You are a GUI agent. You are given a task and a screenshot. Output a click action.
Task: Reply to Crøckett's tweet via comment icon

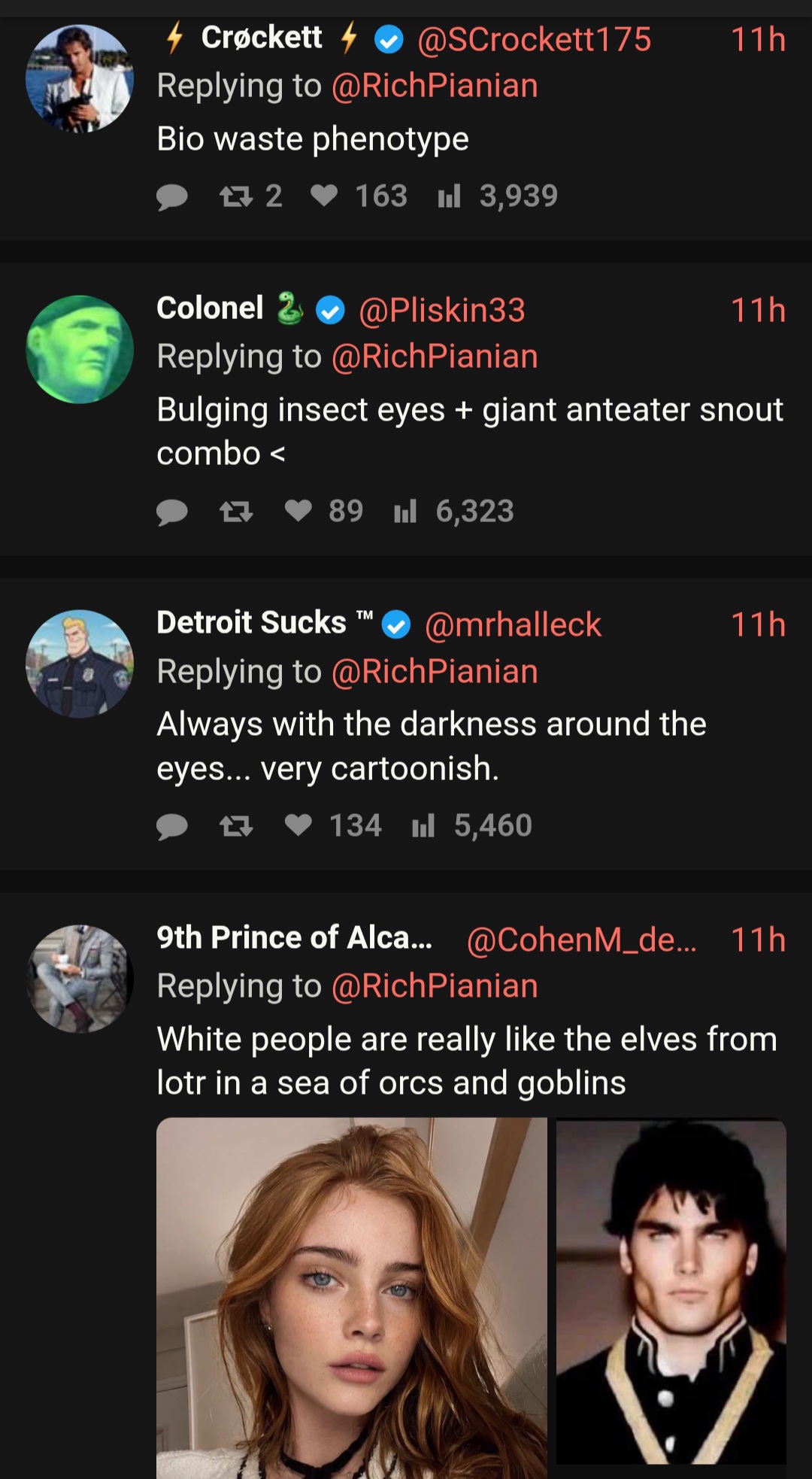click(172, 196)
